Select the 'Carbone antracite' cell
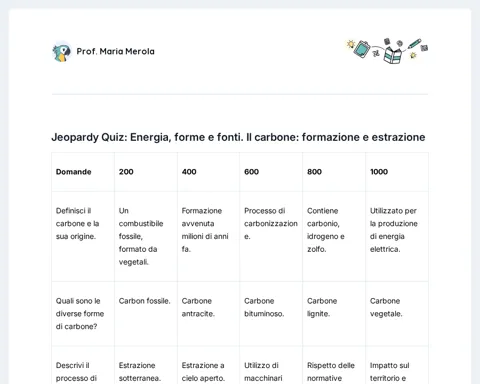This screenshot has width=480, height=384. [208, 314]
